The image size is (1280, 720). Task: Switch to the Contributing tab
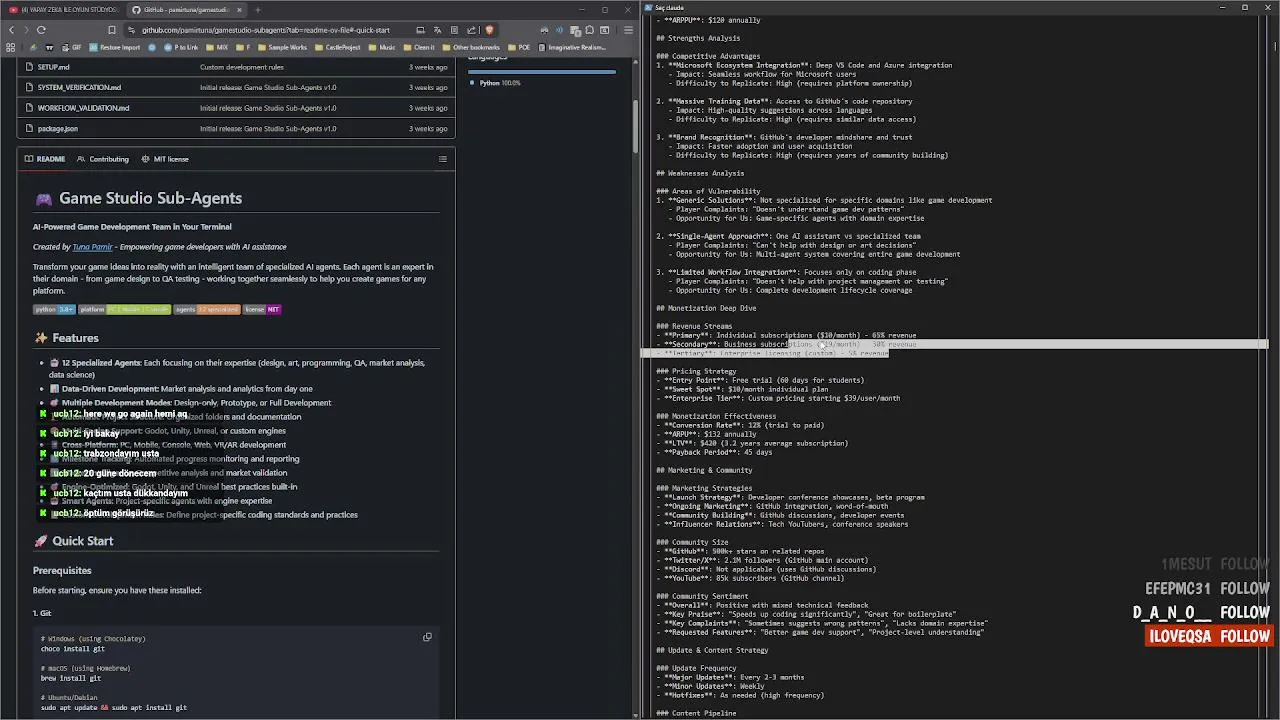[103, 159]
